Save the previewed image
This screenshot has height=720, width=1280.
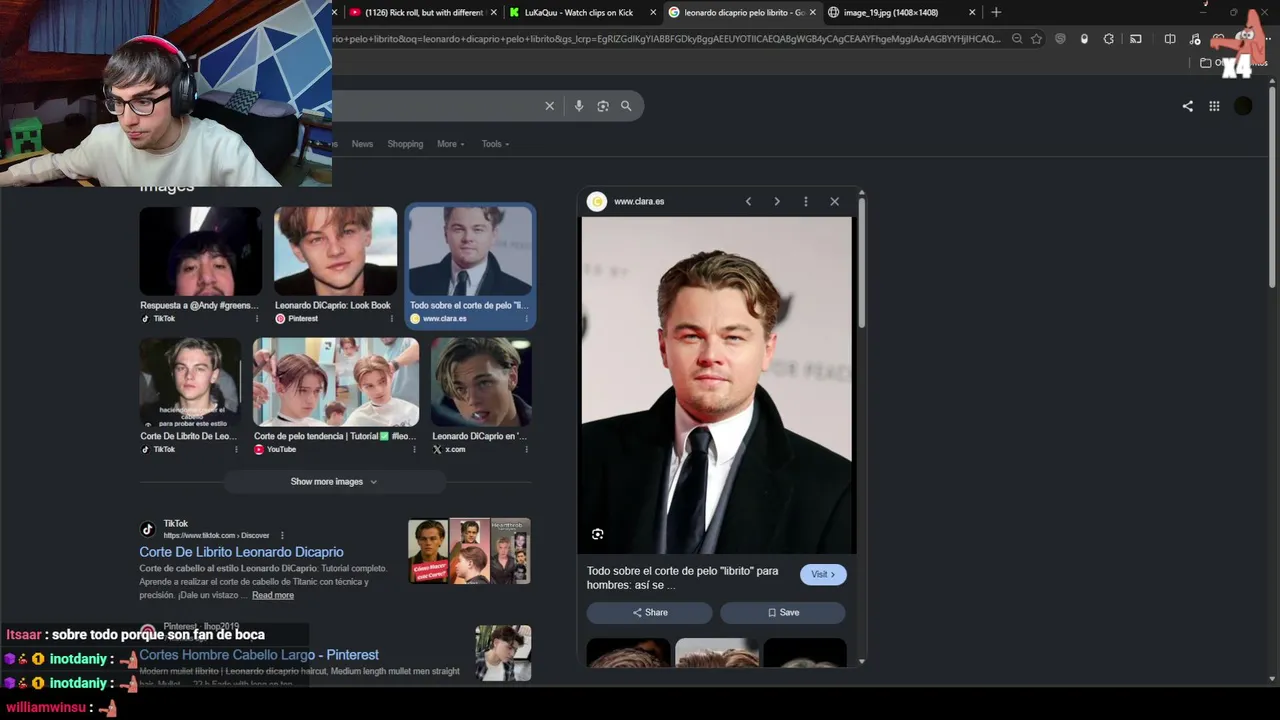tap(782, 612)
